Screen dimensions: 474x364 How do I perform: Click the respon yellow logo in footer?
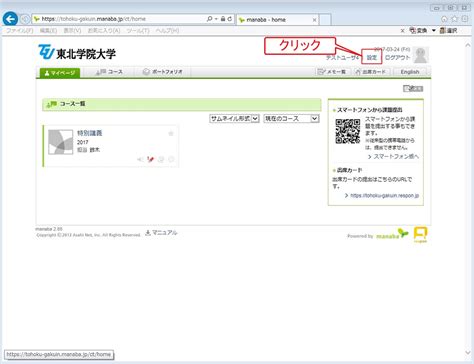tap(420, 235)
